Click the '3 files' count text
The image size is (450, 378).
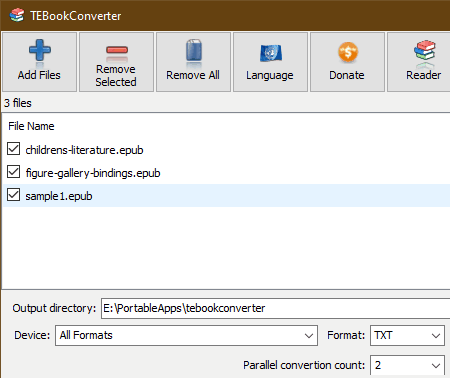click(18, 103)
